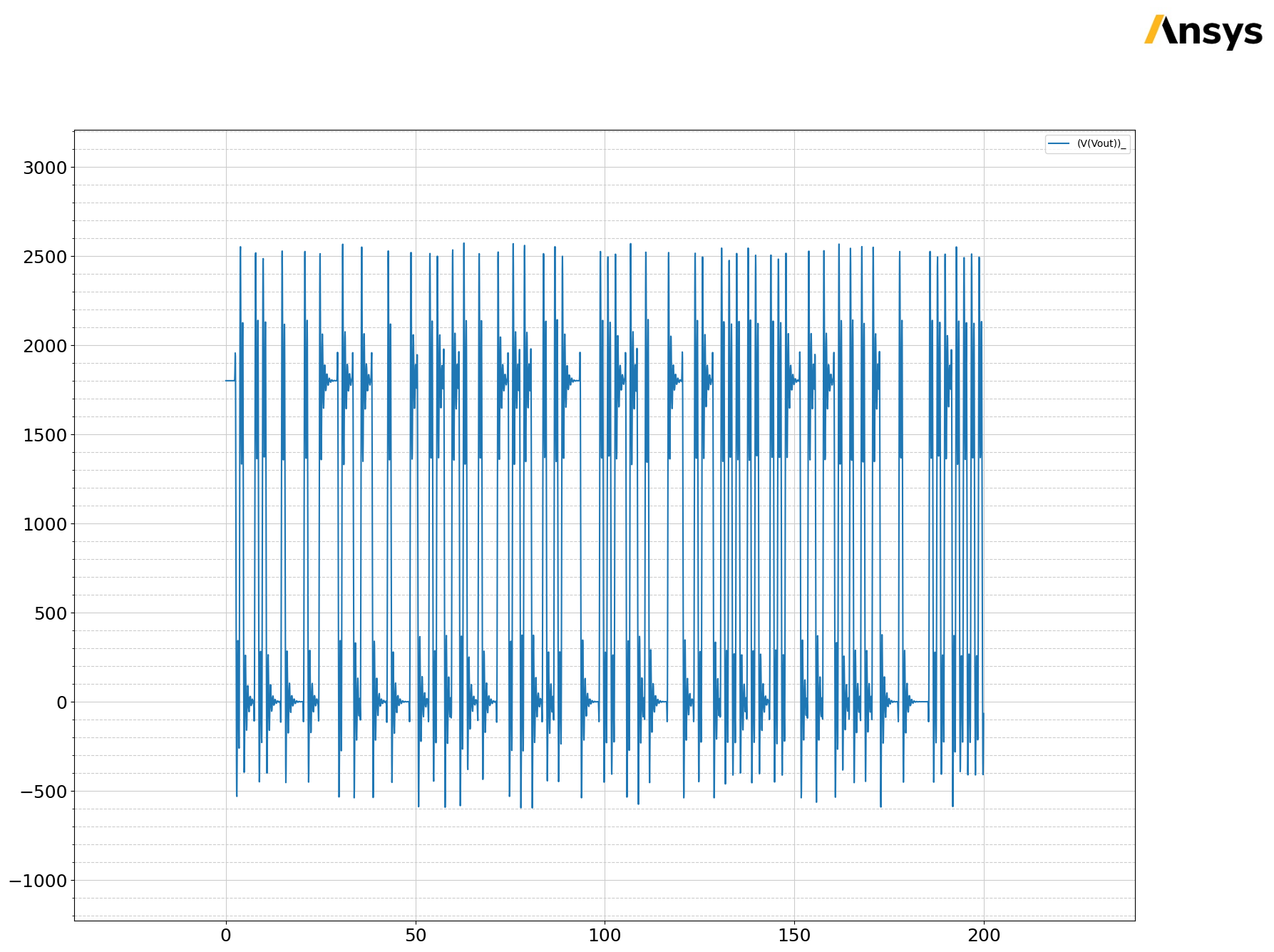Click the y-axis label 2500
The image size is (1274, 952).
click(45, 257)
